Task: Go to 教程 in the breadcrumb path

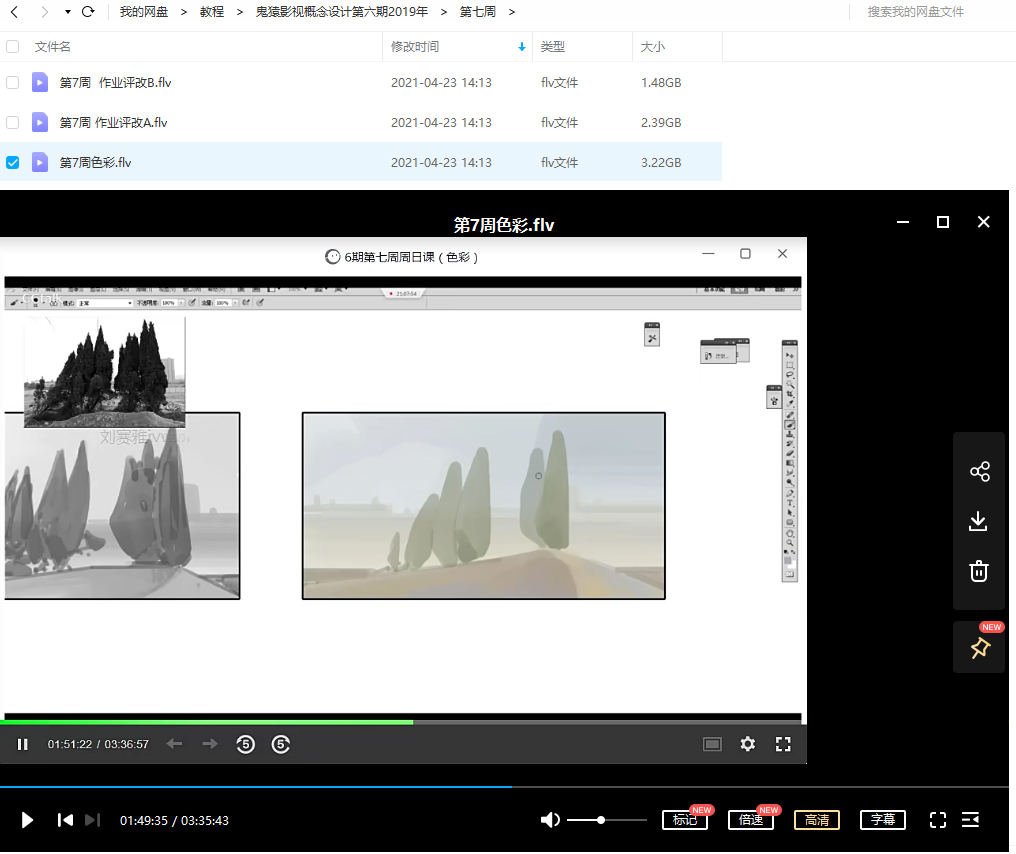Action: click(212, 12)
